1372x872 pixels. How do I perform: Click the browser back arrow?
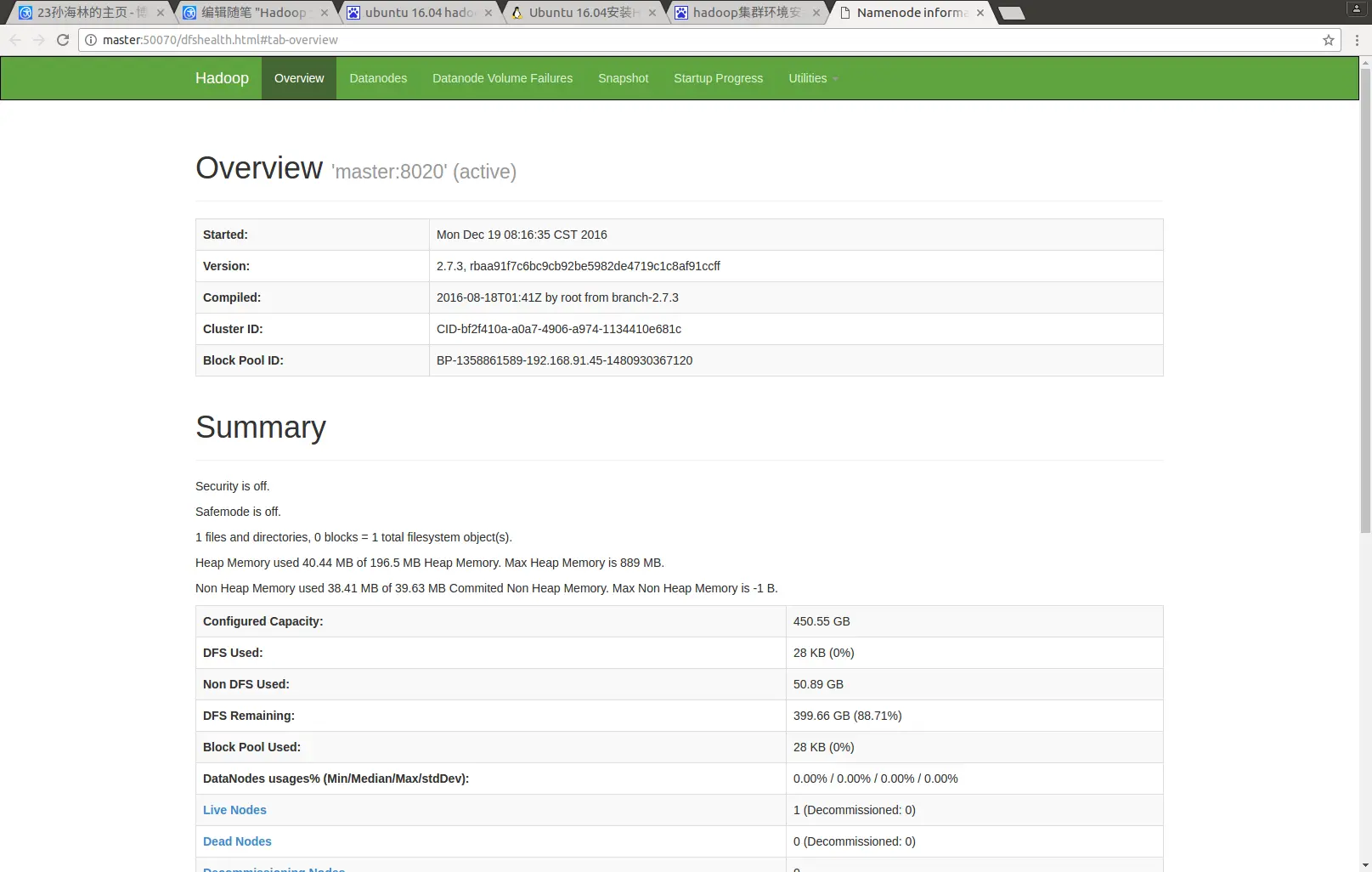pos(14,40)
